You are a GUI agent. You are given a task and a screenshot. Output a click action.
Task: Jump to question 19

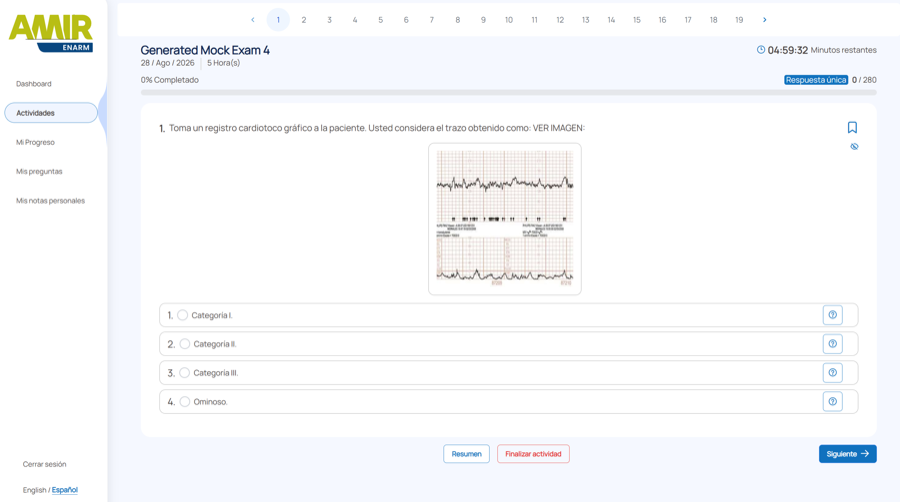739,20
